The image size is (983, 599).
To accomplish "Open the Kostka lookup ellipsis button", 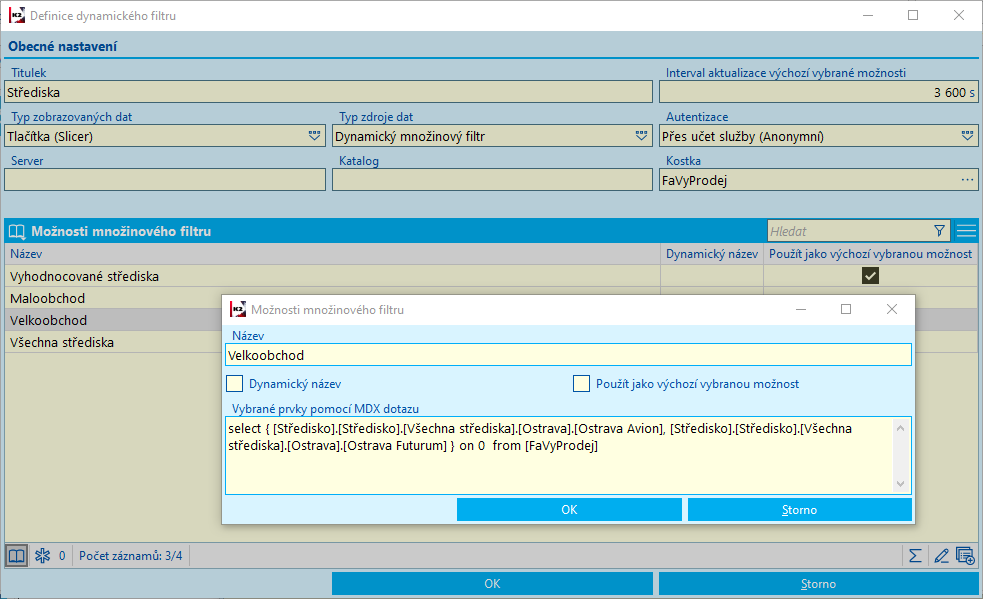I will point(967,180).
